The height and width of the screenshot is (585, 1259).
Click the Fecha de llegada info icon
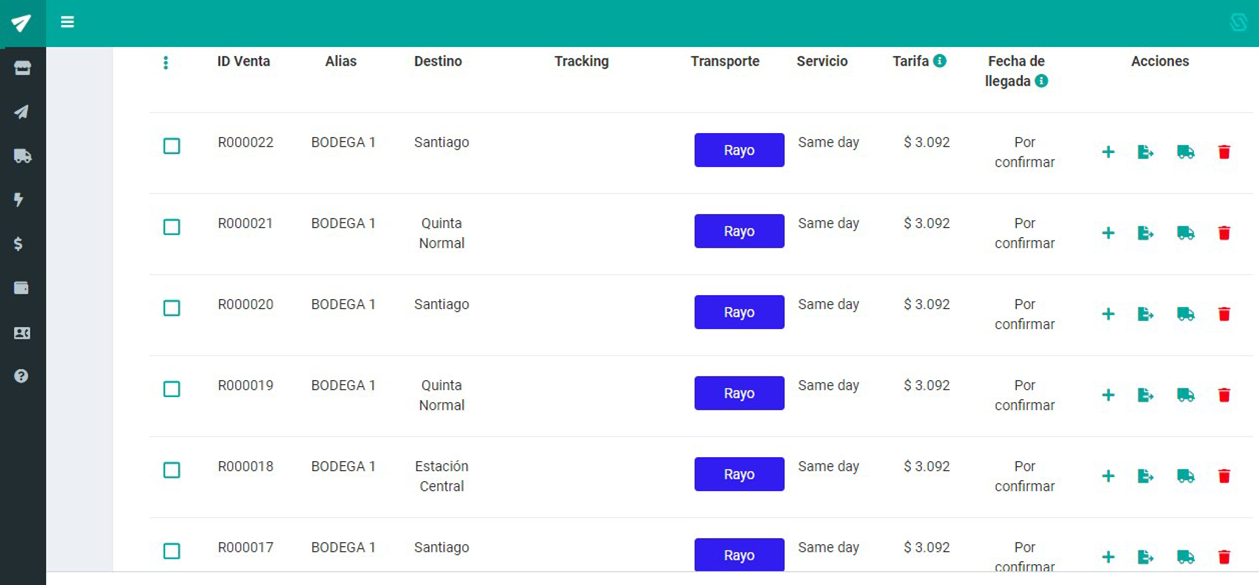[x=1041, y=81]
